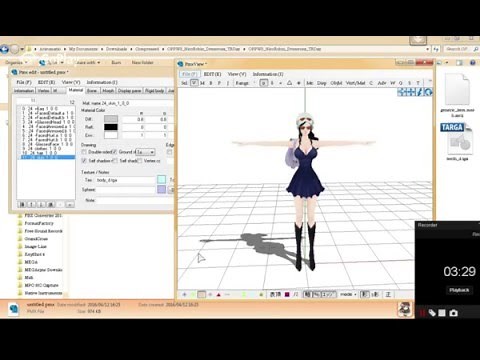The image size is (480, 360).
Task: Click the back arrow in Explorer window
Action: click(4, 49)
